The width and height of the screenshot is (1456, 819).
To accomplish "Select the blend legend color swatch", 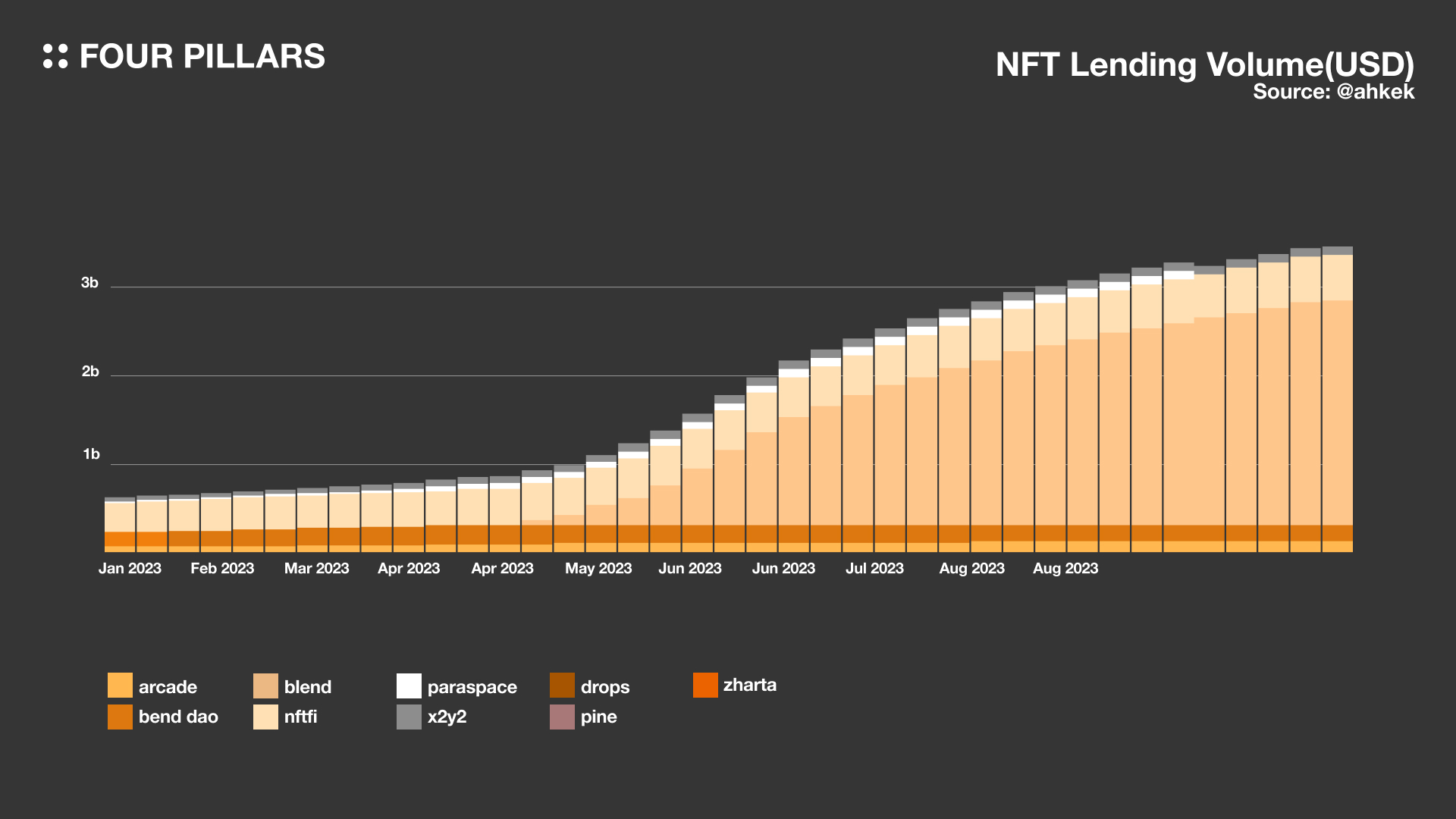I will point(265,685).
